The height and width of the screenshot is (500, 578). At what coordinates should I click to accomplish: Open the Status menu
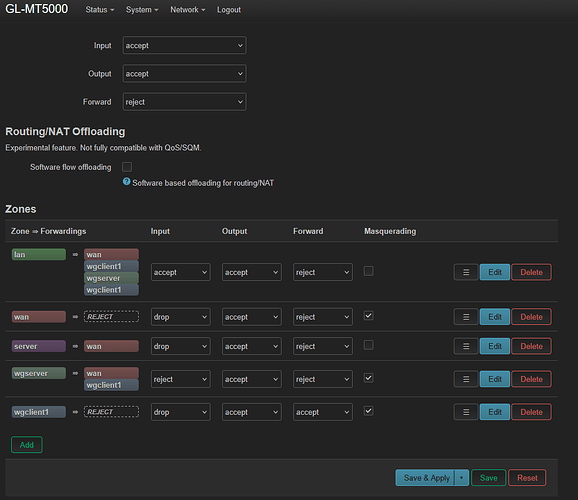[100, 10]
